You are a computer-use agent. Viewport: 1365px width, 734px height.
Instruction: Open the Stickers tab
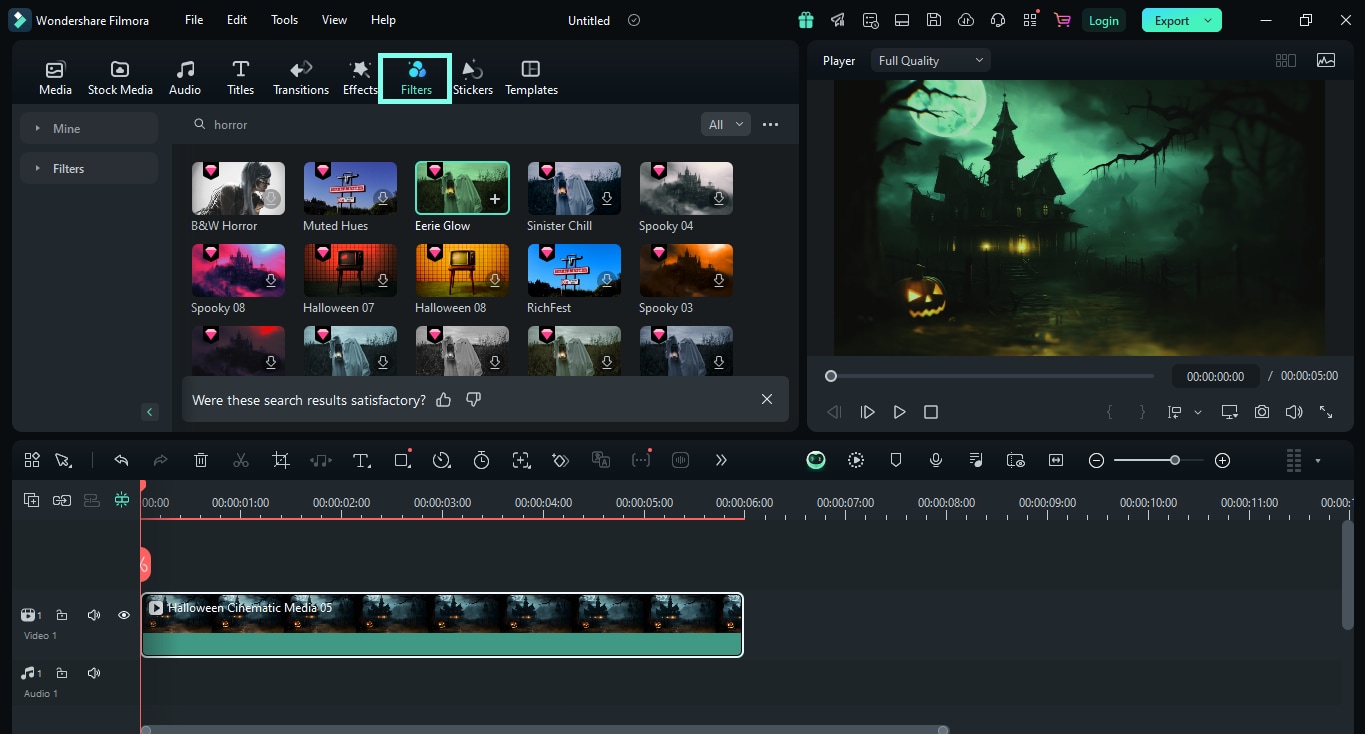472,78
